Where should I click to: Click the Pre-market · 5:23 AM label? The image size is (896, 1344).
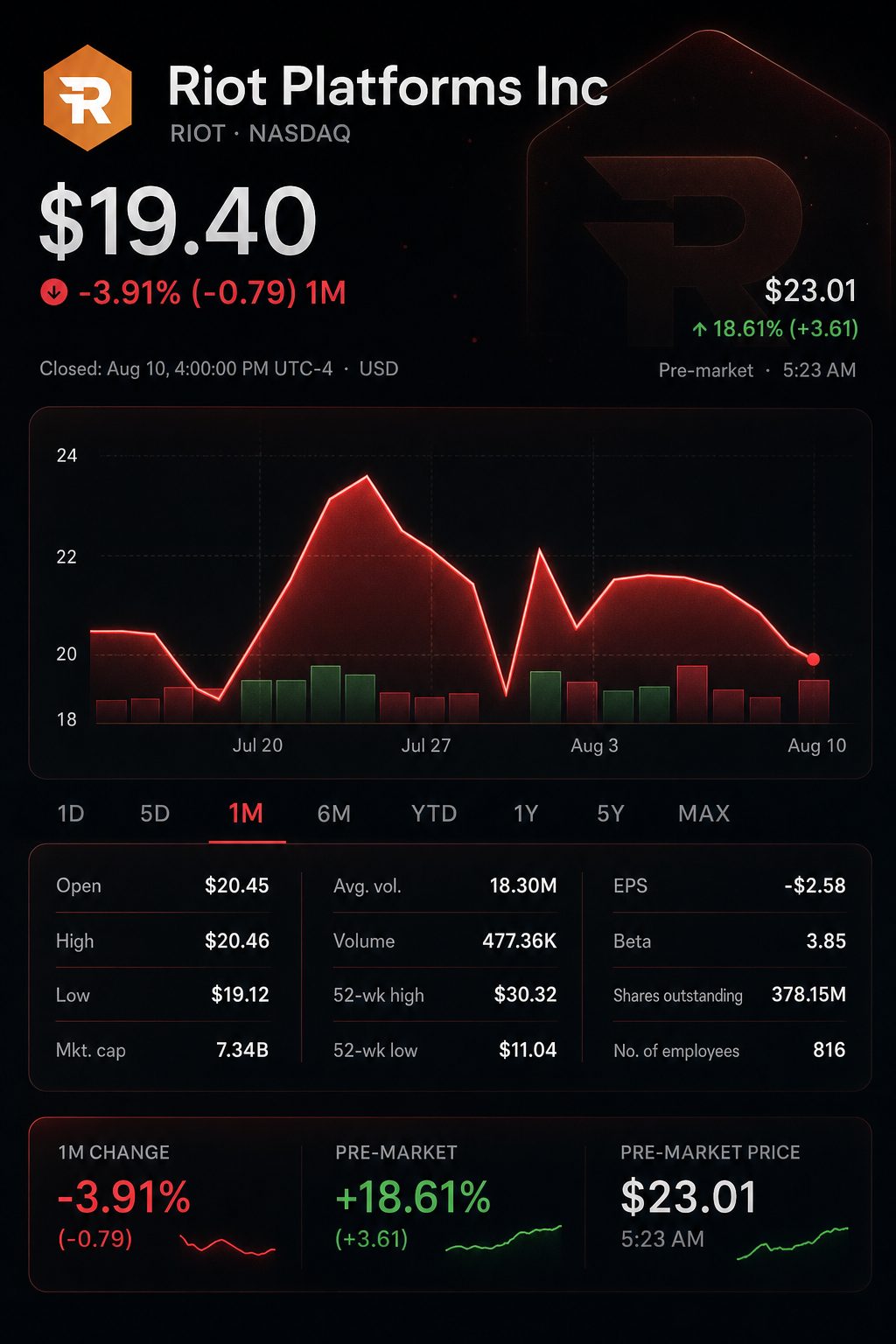pos(757,370)
